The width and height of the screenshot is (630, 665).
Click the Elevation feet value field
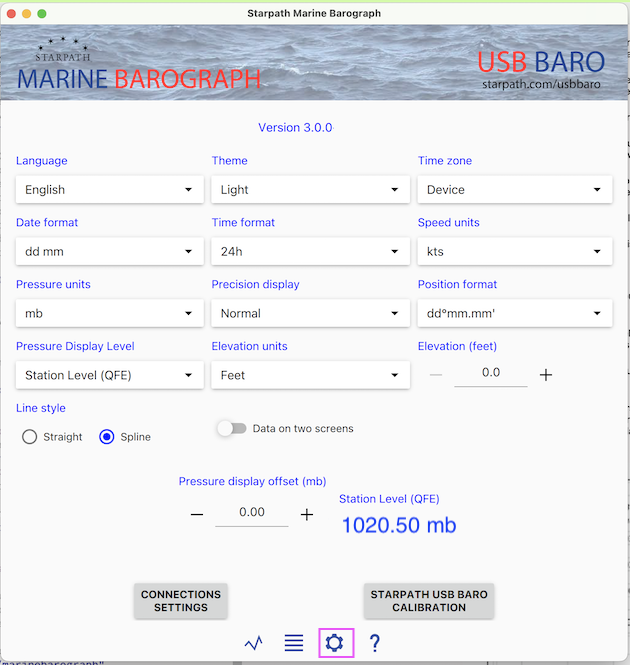[x=490, y=373]
